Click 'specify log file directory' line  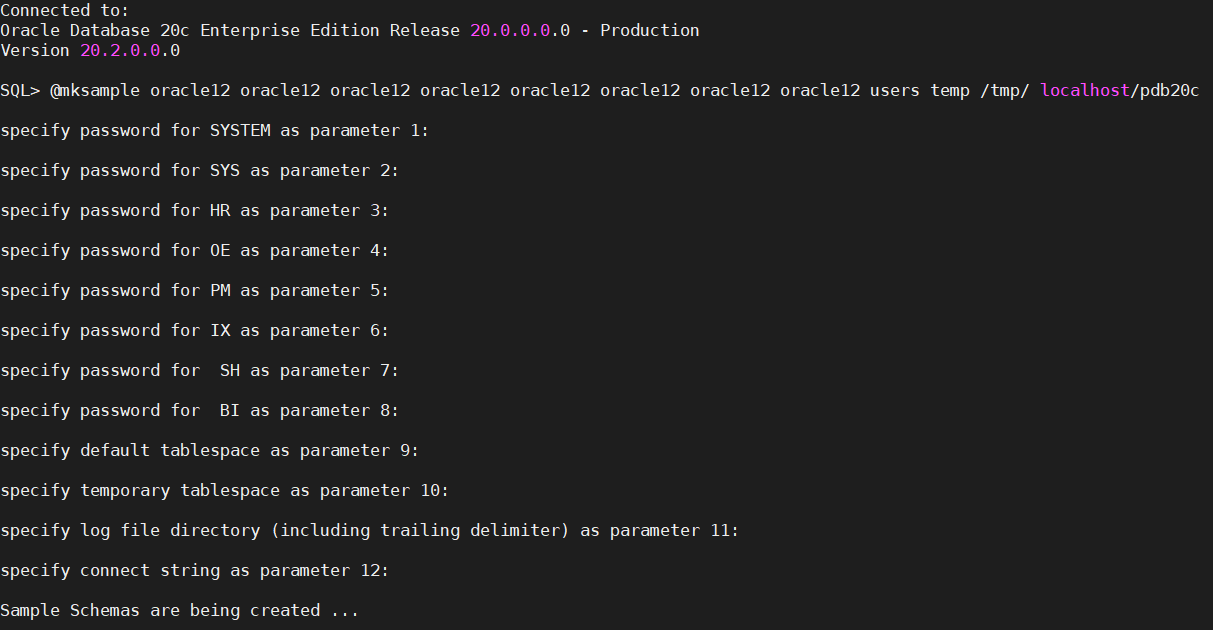(370, 531)
